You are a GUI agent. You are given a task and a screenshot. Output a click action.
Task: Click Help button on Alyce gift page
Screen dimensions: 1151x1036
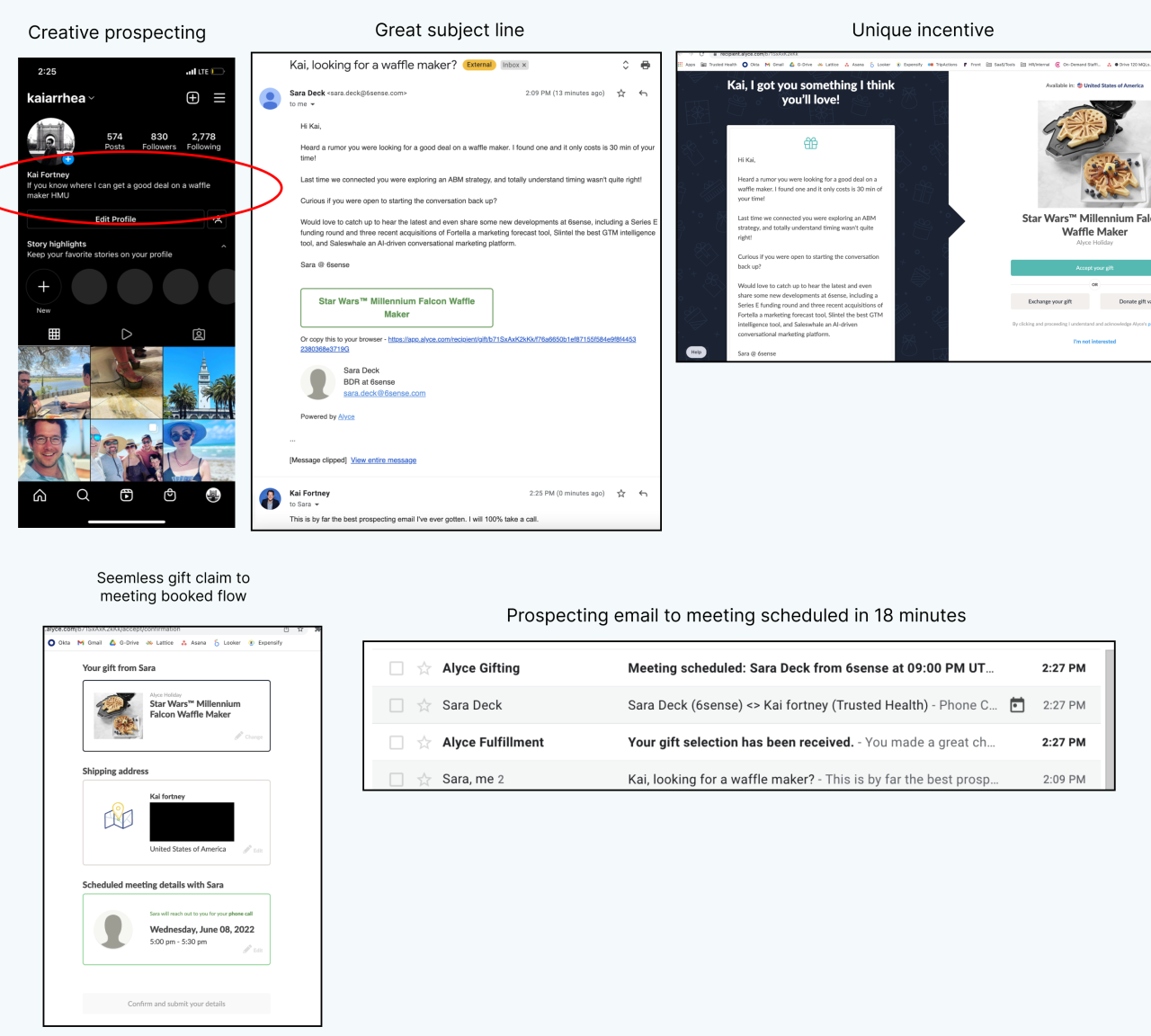click(696, 352)
